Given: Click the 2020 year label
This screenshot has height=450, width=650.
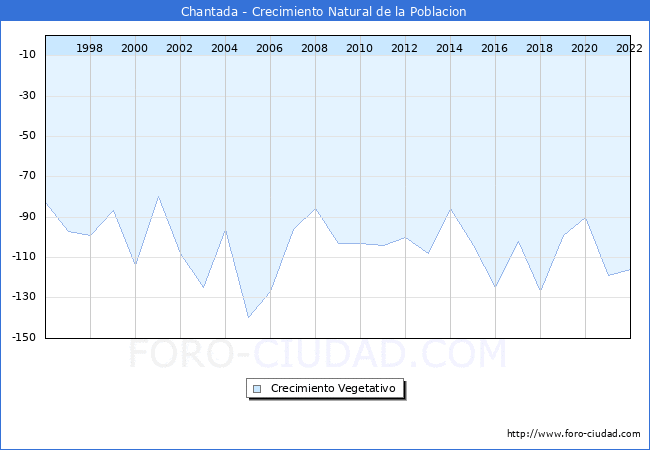Looking at the screenshot, I should pos(585,48).
